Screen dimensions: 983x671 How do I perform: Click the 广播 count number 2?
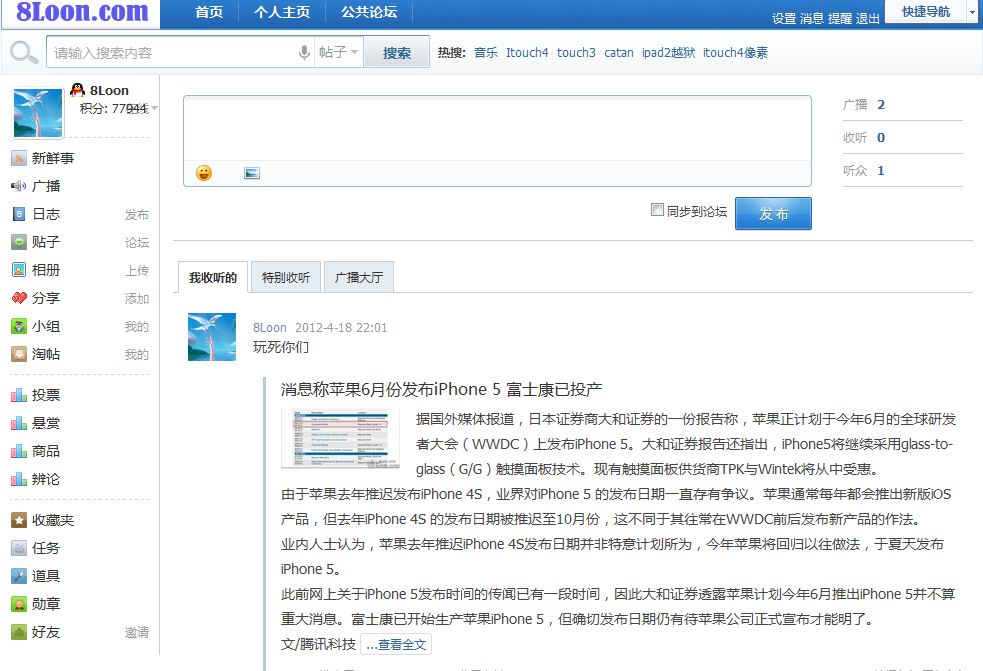pos(881,105)
